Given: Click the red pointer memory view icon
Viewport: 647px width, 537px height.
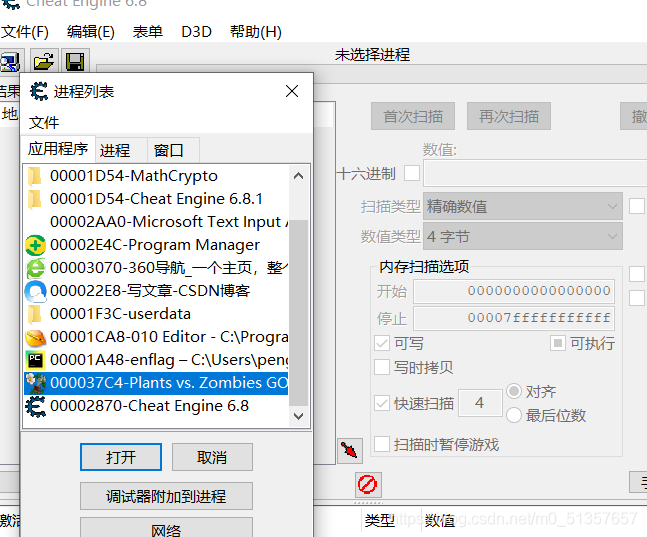Looking at the screenshot, I should coord(349,451).
